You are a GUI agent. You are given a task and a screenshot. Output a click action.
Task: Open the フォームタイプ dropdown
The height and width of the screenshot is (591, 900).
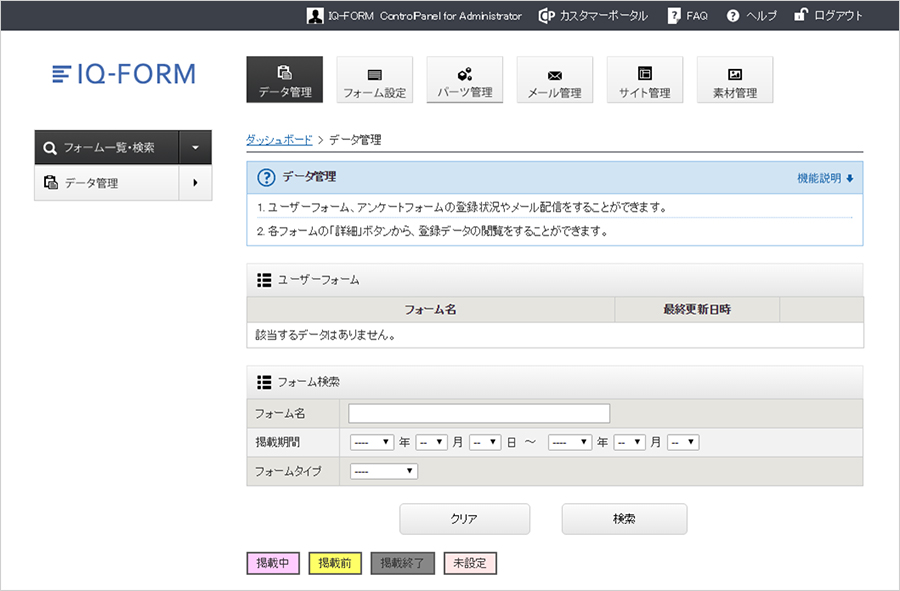pos(383,471)
